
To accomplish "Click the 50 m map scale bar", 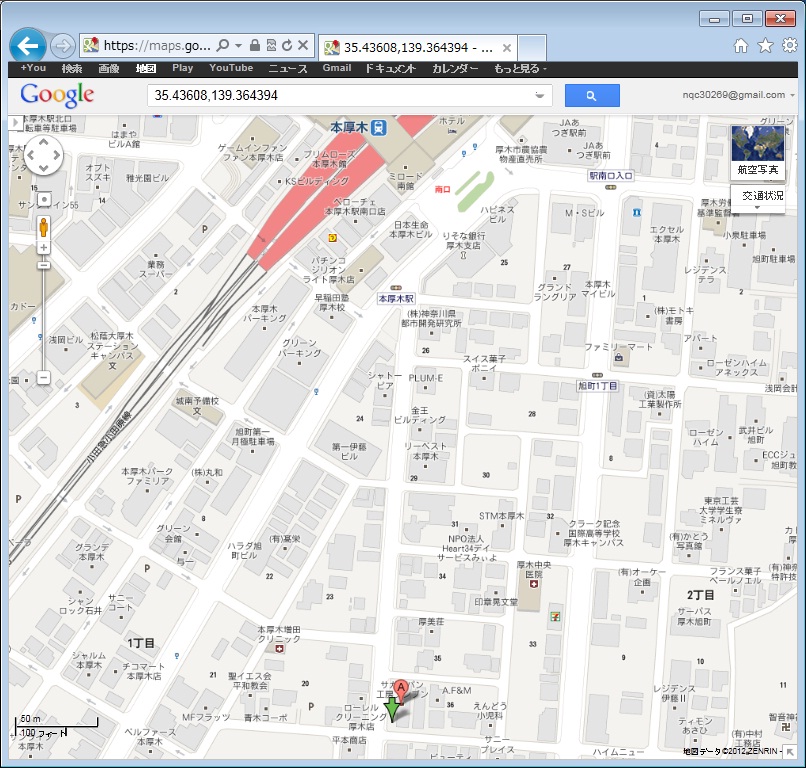I will pos(58,723).
